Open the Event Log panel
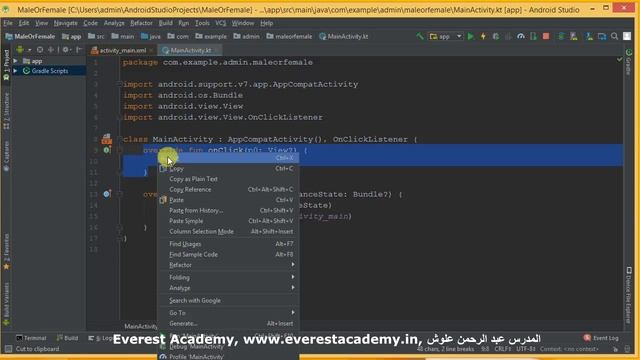The height and width of the screenshot is (360, 640). point(601,338)
